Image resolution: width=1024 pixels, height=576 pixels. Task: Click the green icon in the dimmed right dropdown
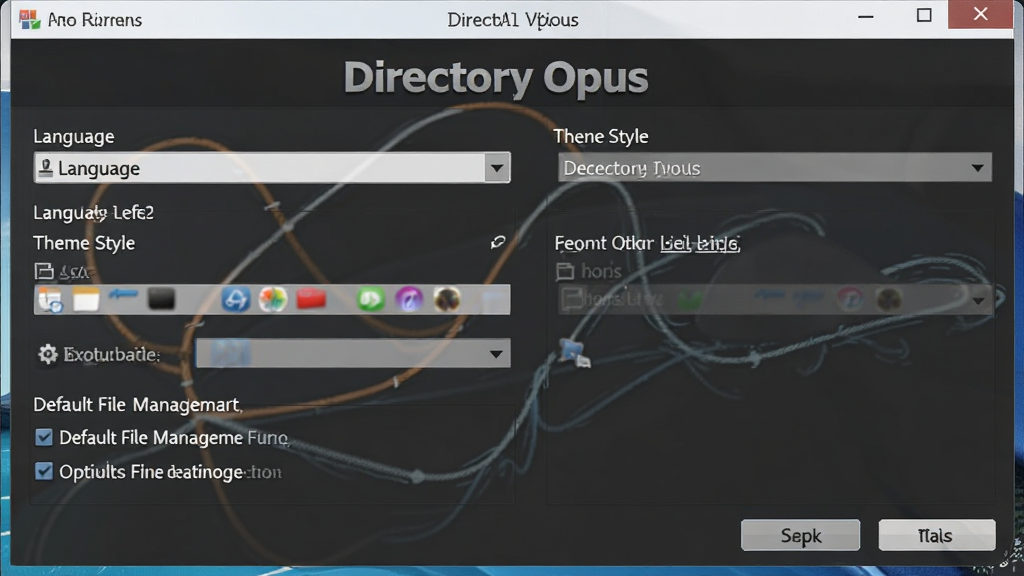(690, 300)
